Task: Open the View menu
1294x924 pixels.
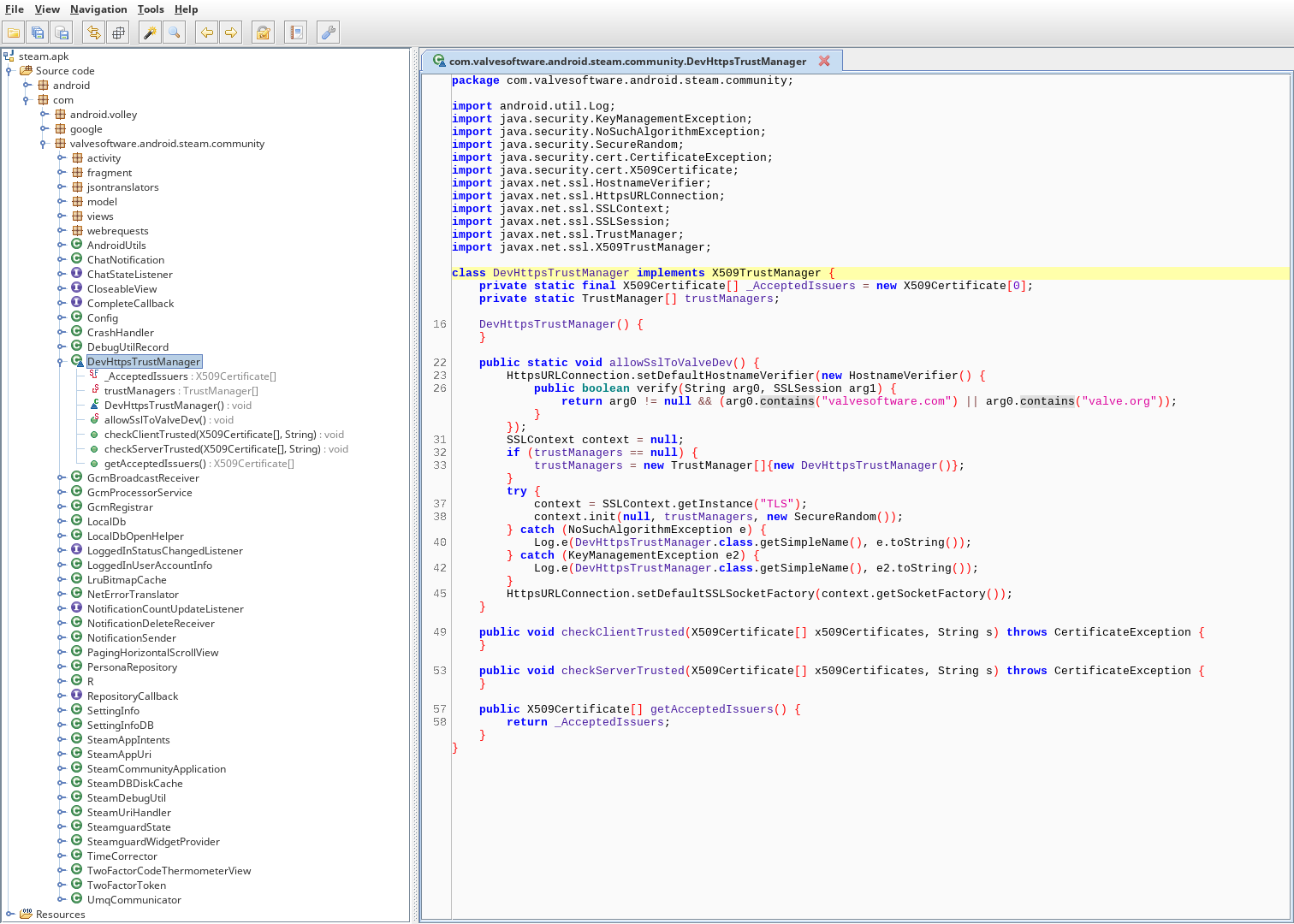Action: point(47,9)
